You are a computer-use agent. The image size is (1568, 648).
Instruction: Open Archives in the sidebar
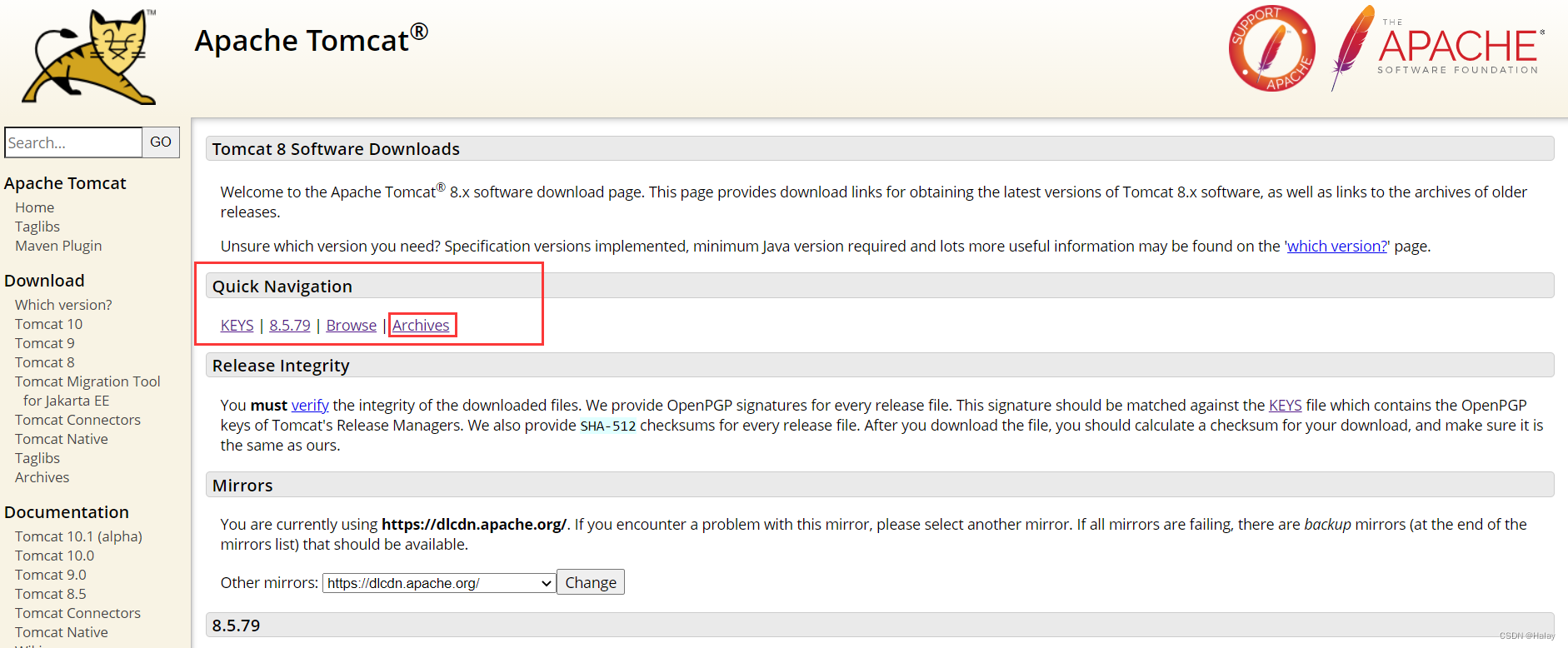click(x=42, y=477)
